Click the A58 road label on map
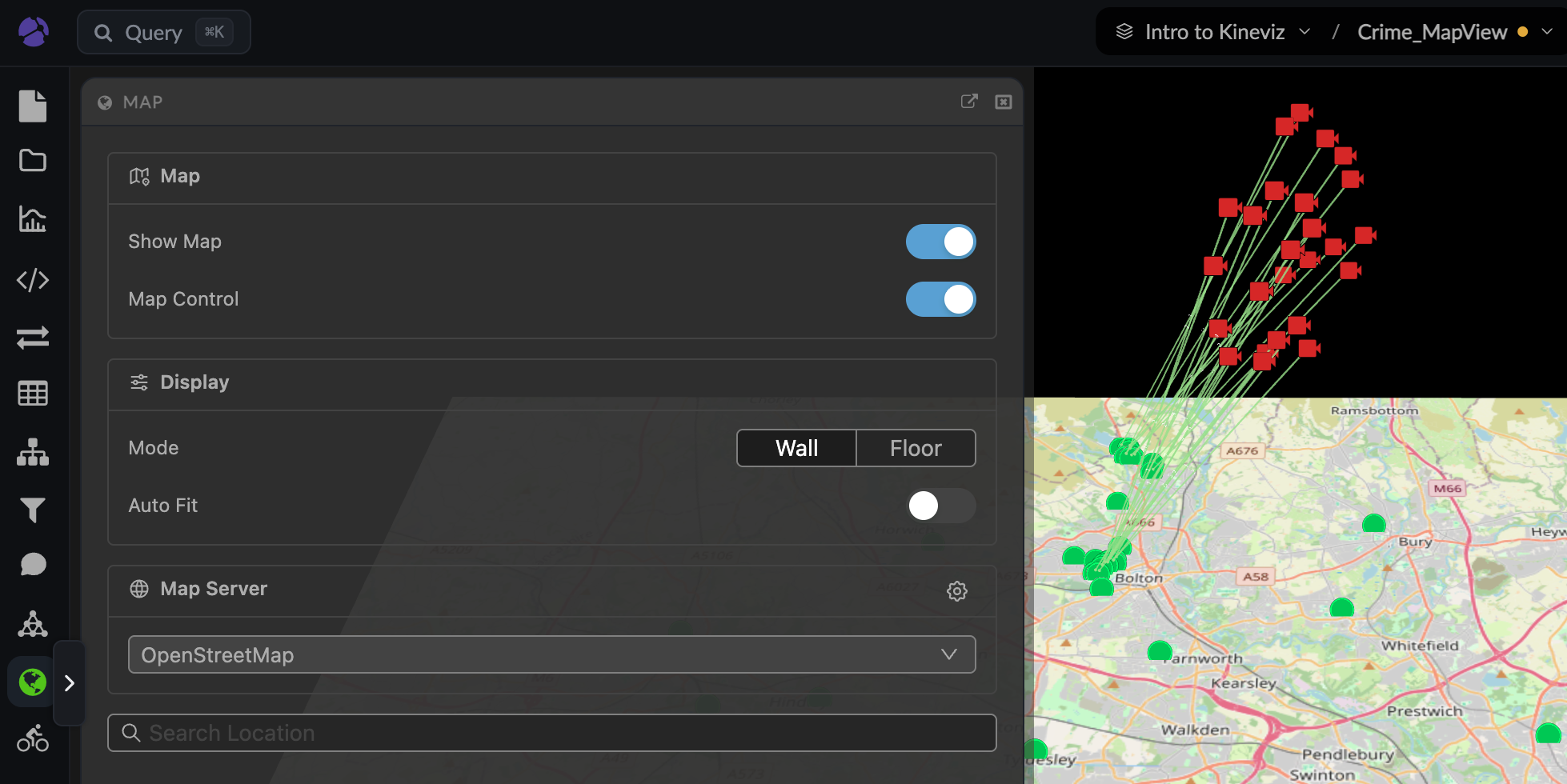The height and width of the screenshot is (784, 1567). (1256, 577)
